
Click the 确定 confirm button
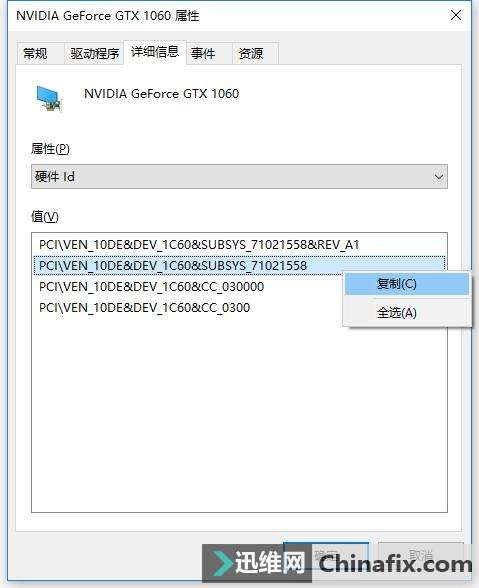[x=326, y=555]
